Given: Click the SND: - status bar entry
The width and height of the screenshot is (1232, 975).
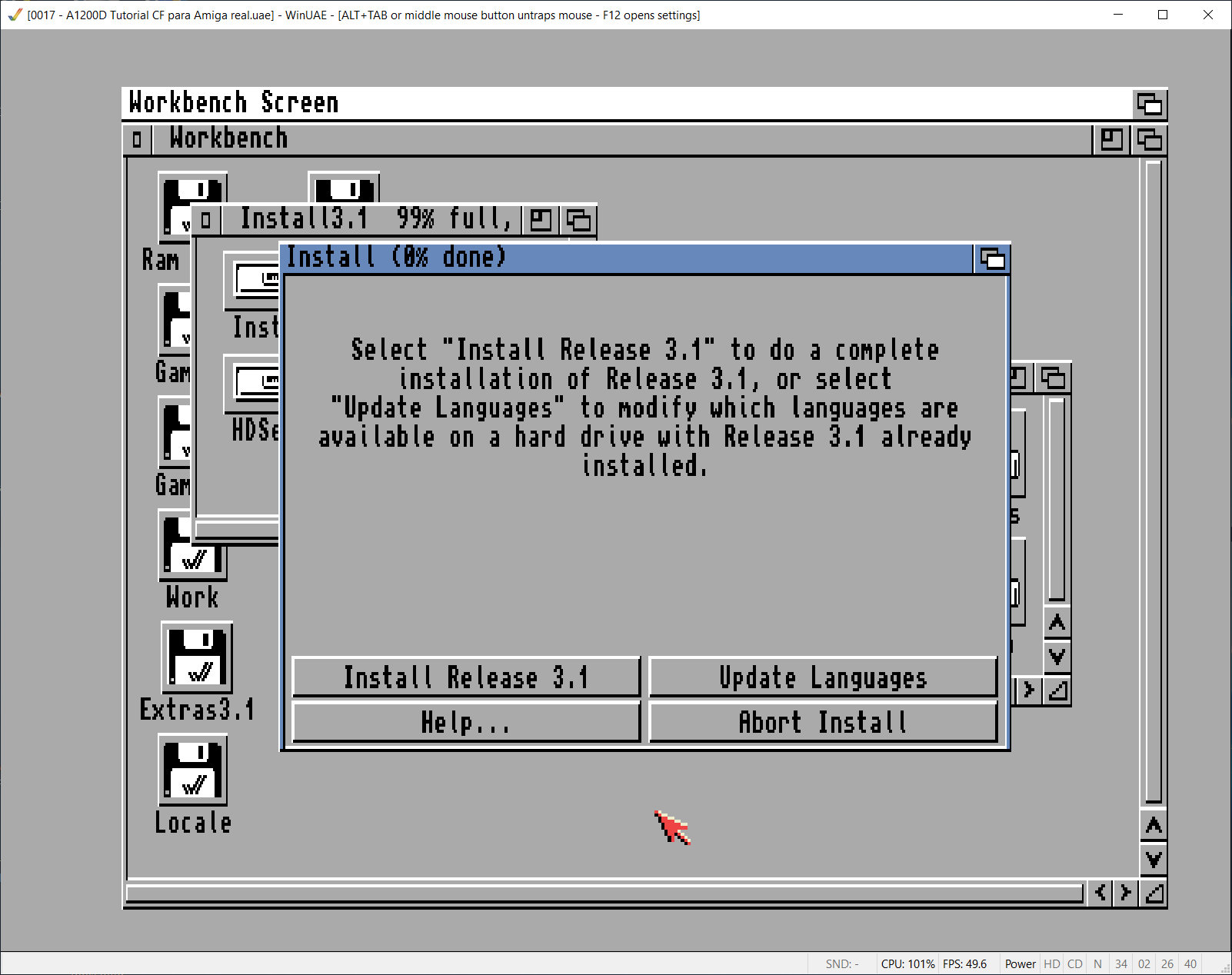Looking at the screenshot, I should pos(842,964).
